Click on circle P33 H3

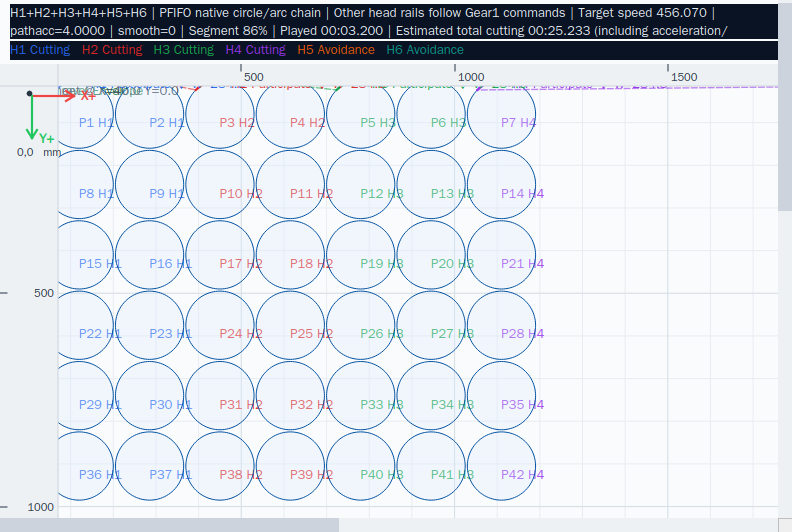(361, 396)
